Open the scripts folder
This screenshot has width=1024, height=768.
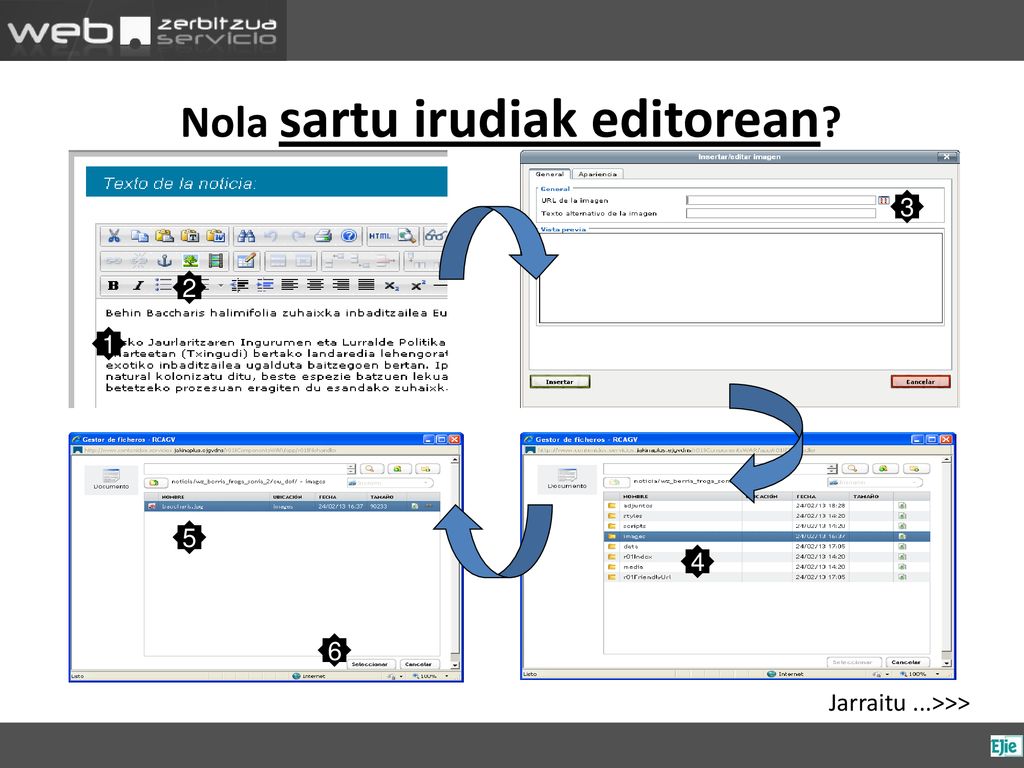tap(767, 526)
